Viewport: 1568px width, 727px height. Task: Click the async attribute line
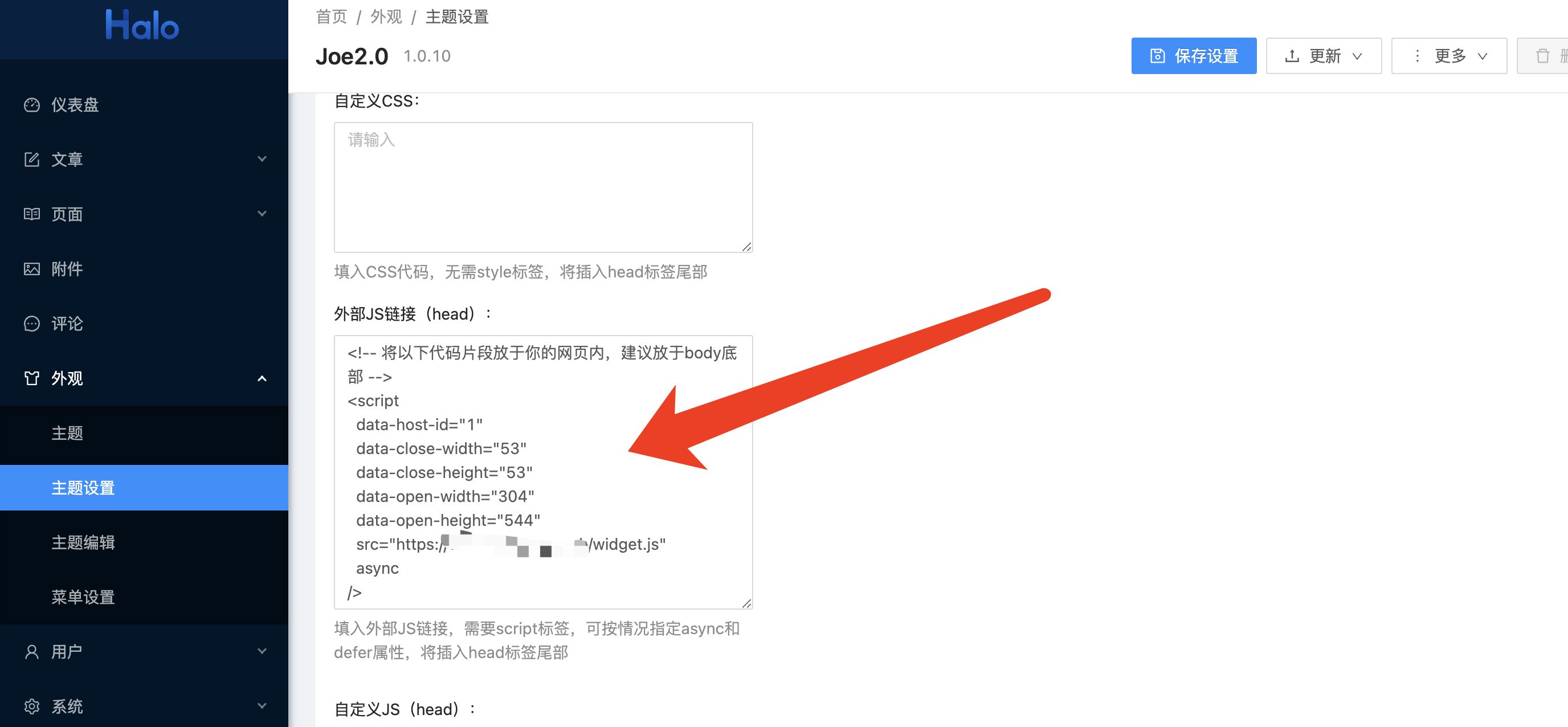[x=377, y=569]
